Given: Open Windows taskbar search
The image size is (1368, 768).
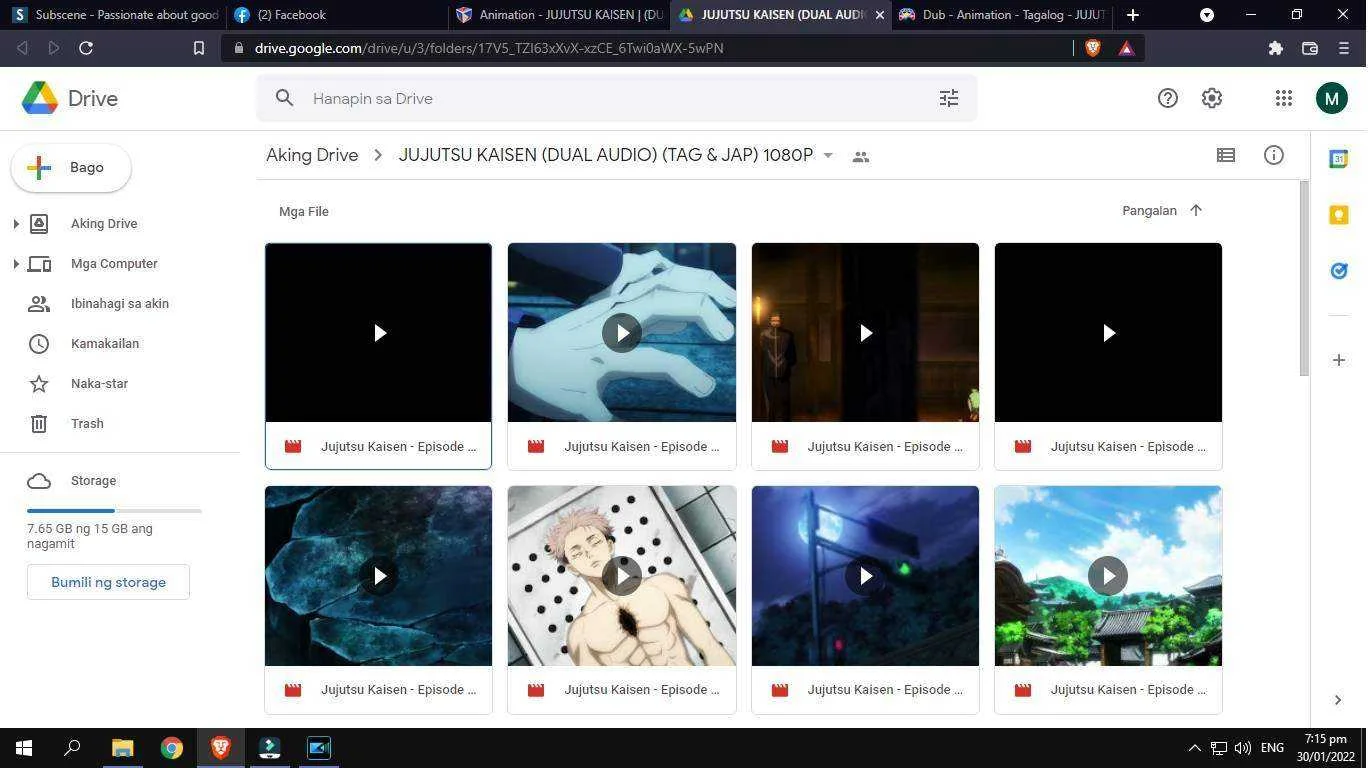Looking at the screenshot, I should coord(72,748).
